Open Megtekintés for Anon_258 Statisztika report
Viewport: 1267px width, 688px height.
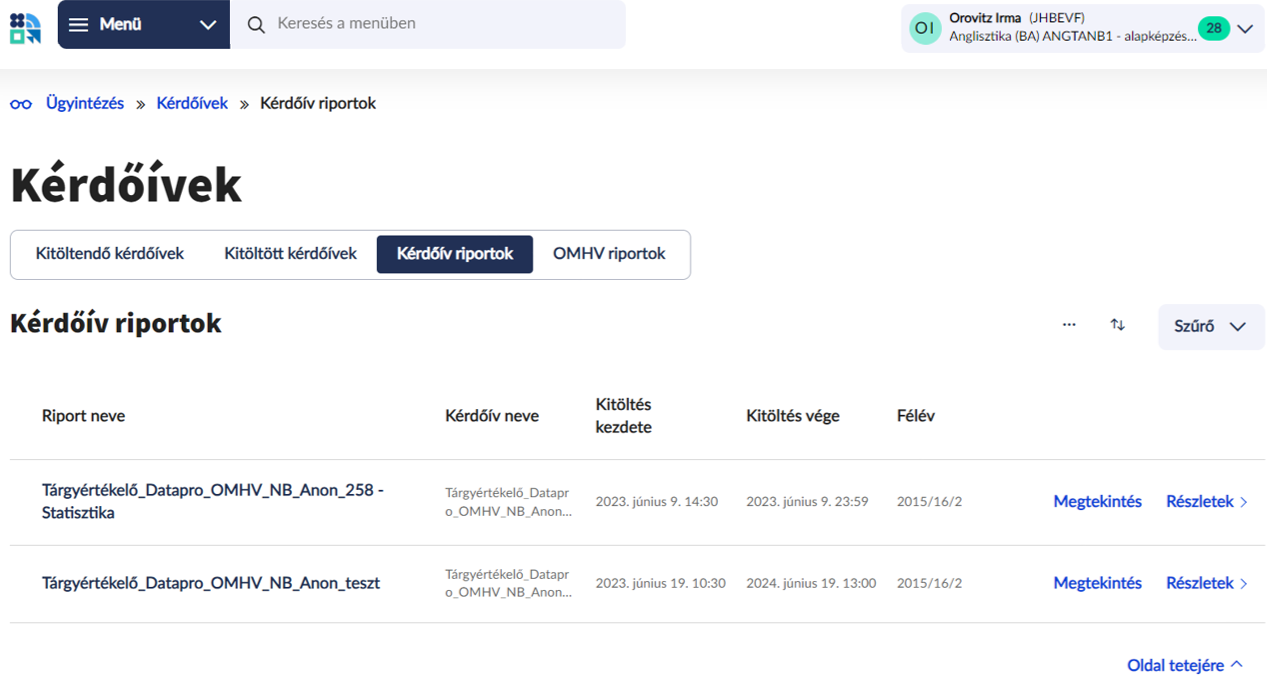pos(1097,501)
